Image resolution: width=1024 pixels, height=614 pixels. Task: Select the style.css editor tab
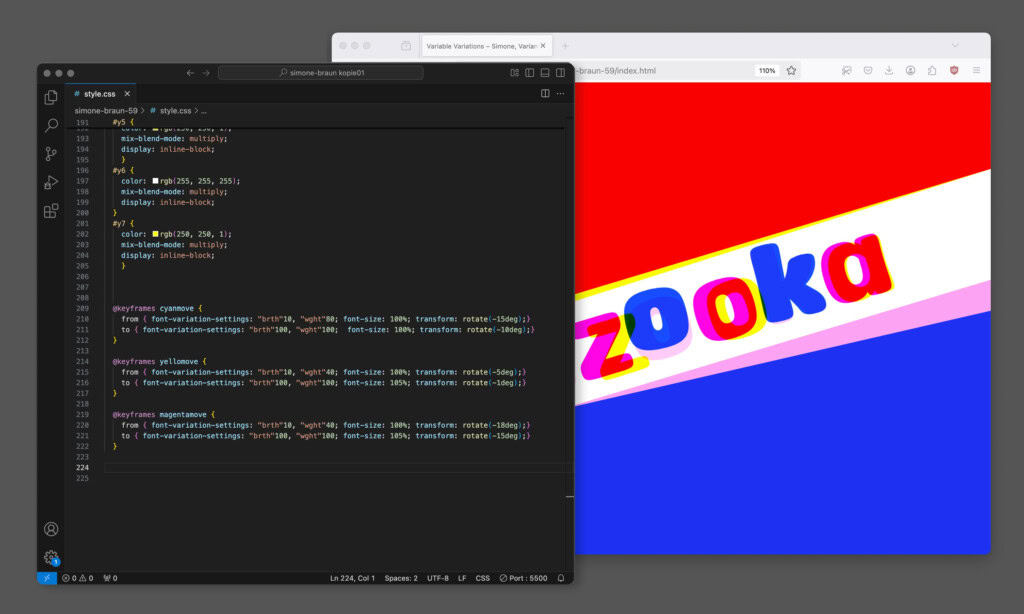[99, 93]
